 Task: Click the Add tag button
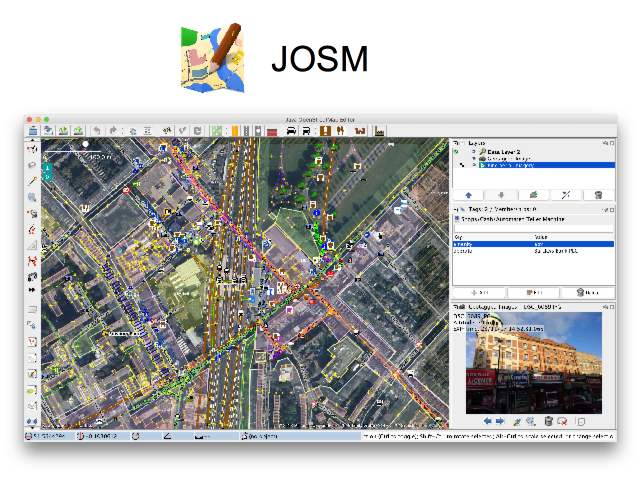pos(480,293)
